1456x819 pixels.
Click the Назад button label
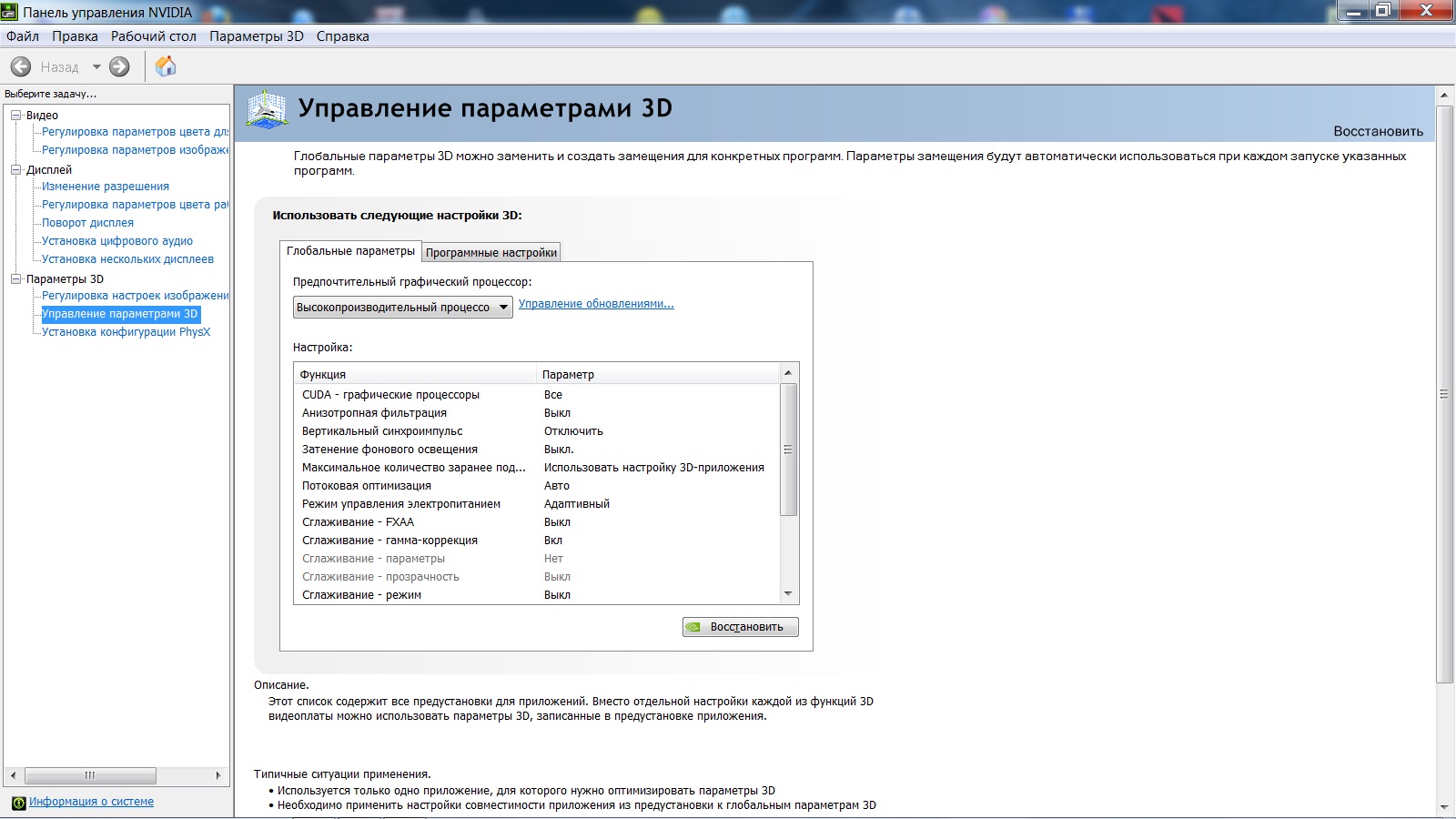click(x=59, y=67)
